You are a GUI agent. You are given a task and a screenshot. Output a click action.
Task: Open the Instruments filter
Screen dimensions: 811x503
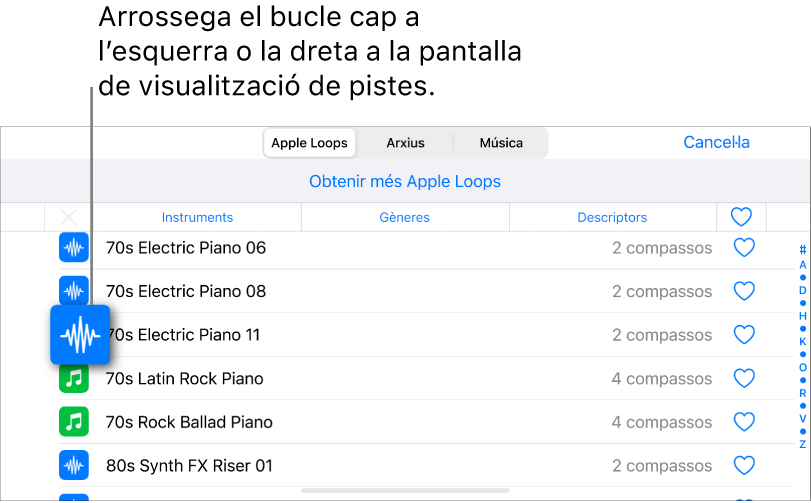[197, 217]
